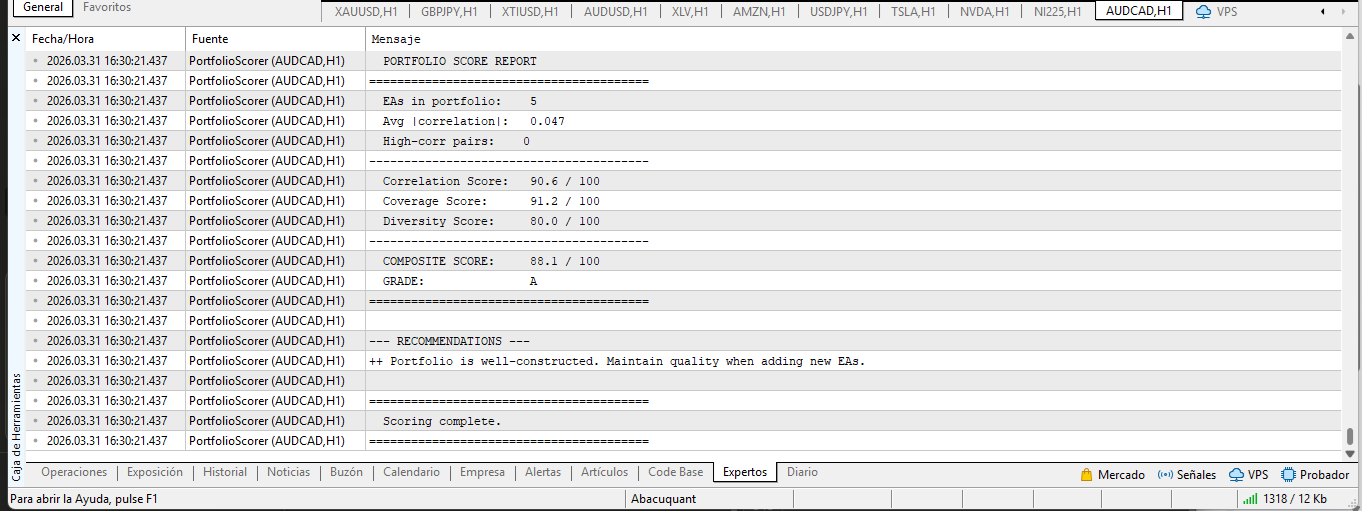This screenshot has height=511, width=1362.
Task: Open the AUDUSD,H1 chart tab
Action: [615, 12]
